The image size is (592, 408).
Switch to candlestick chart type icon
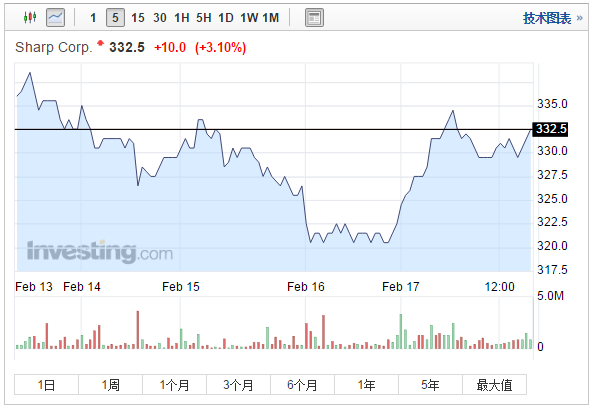(30, 17)
